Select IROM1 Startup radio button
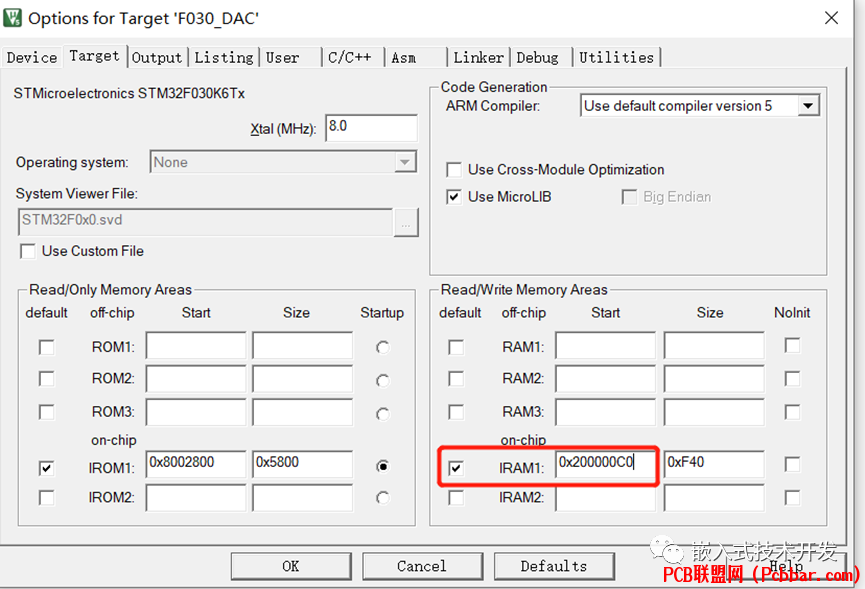This screenshot has width=865, height=589. 382,467
